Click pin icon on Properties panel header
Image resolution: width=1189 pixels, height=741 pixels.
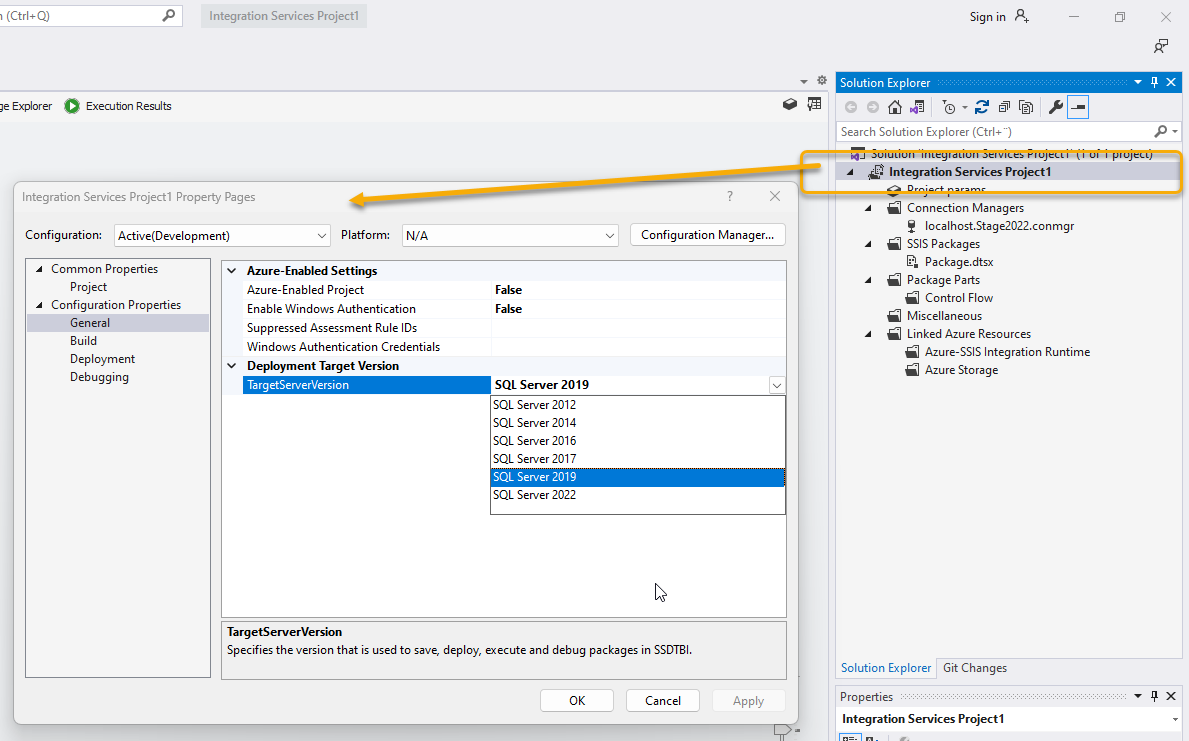click(1155, 696)
